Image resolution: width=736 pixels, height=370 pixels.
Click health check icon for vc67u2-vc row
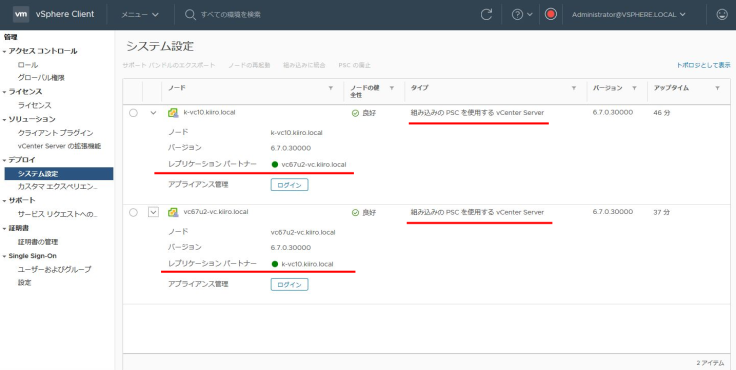click(355, 213)
